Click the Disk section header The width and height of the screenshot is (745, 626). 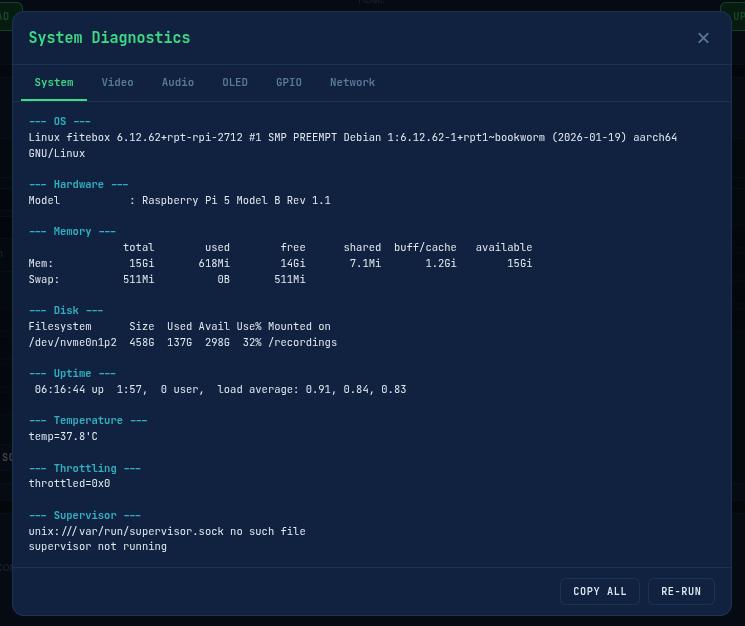pos(66,310)
